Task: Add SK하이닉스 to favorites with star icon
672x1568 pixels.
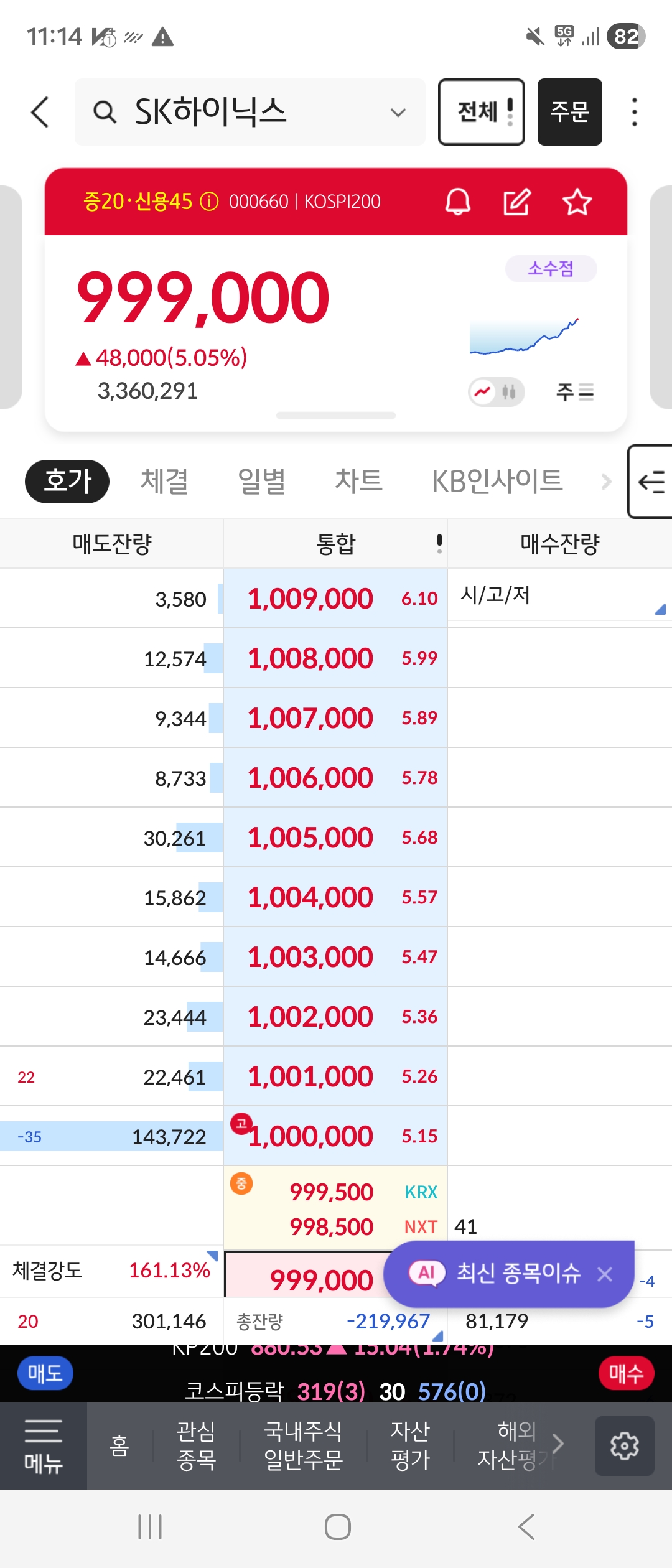Action: [x=577, y=202]
